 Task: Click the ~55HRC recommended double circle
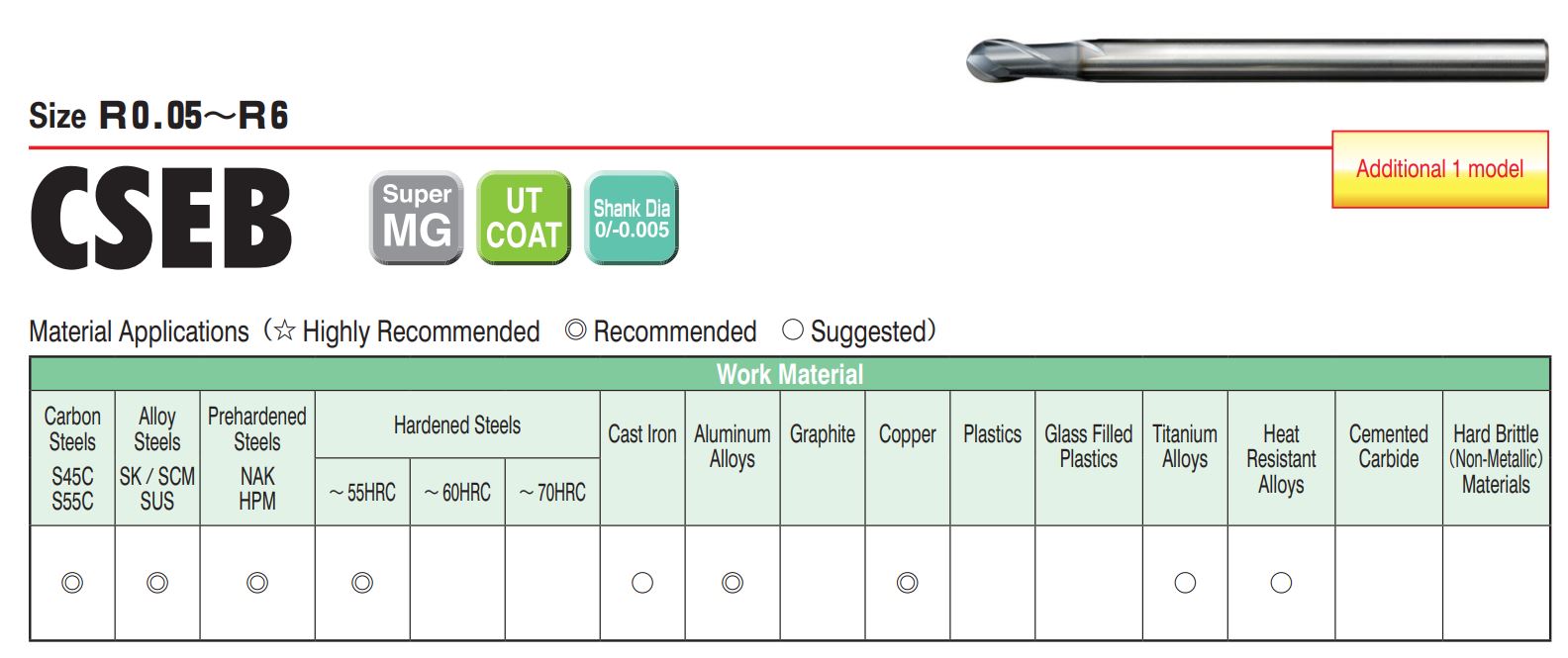tap(362, 583)
